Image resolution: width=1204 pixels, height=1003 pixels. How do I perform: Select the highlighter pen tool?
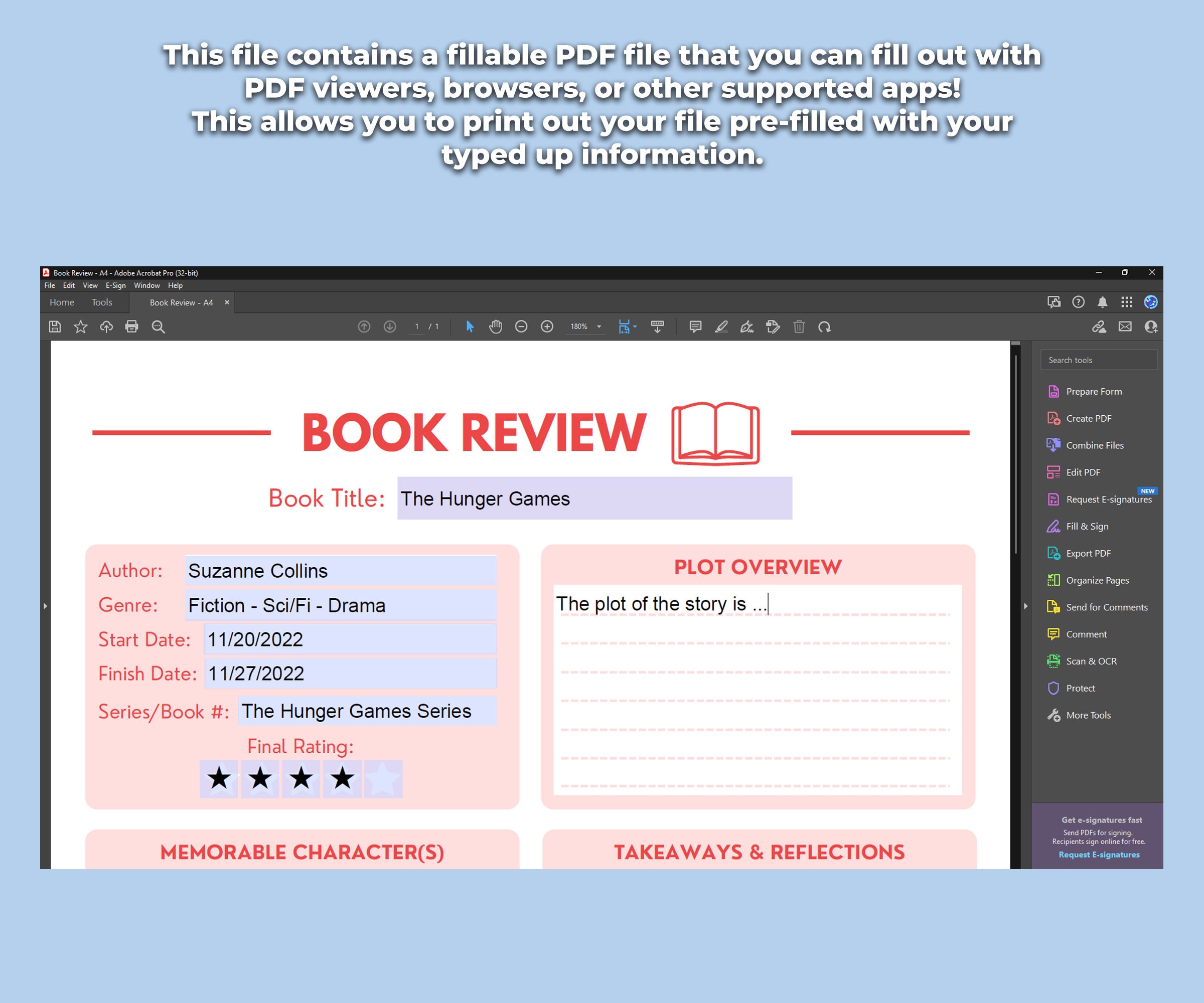pyautogui.click(x=721, y=326)
